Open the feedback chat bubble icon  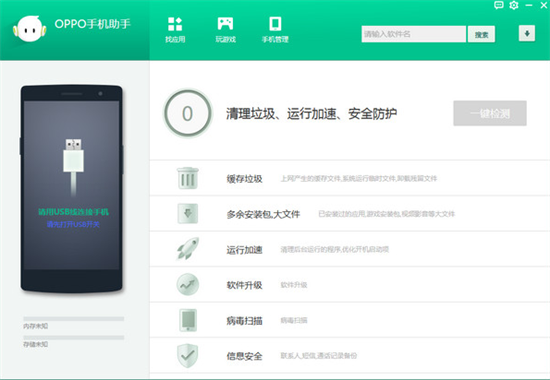498,5
